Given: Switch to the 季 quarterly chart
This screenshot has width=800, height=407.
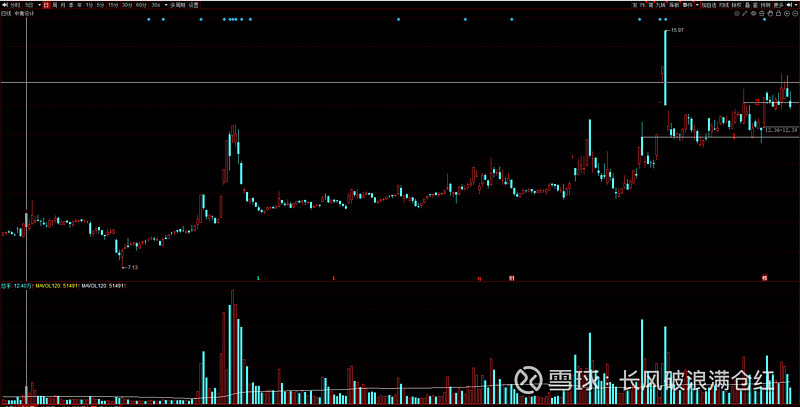Looking at the screenshot, I should pos(71,5).
